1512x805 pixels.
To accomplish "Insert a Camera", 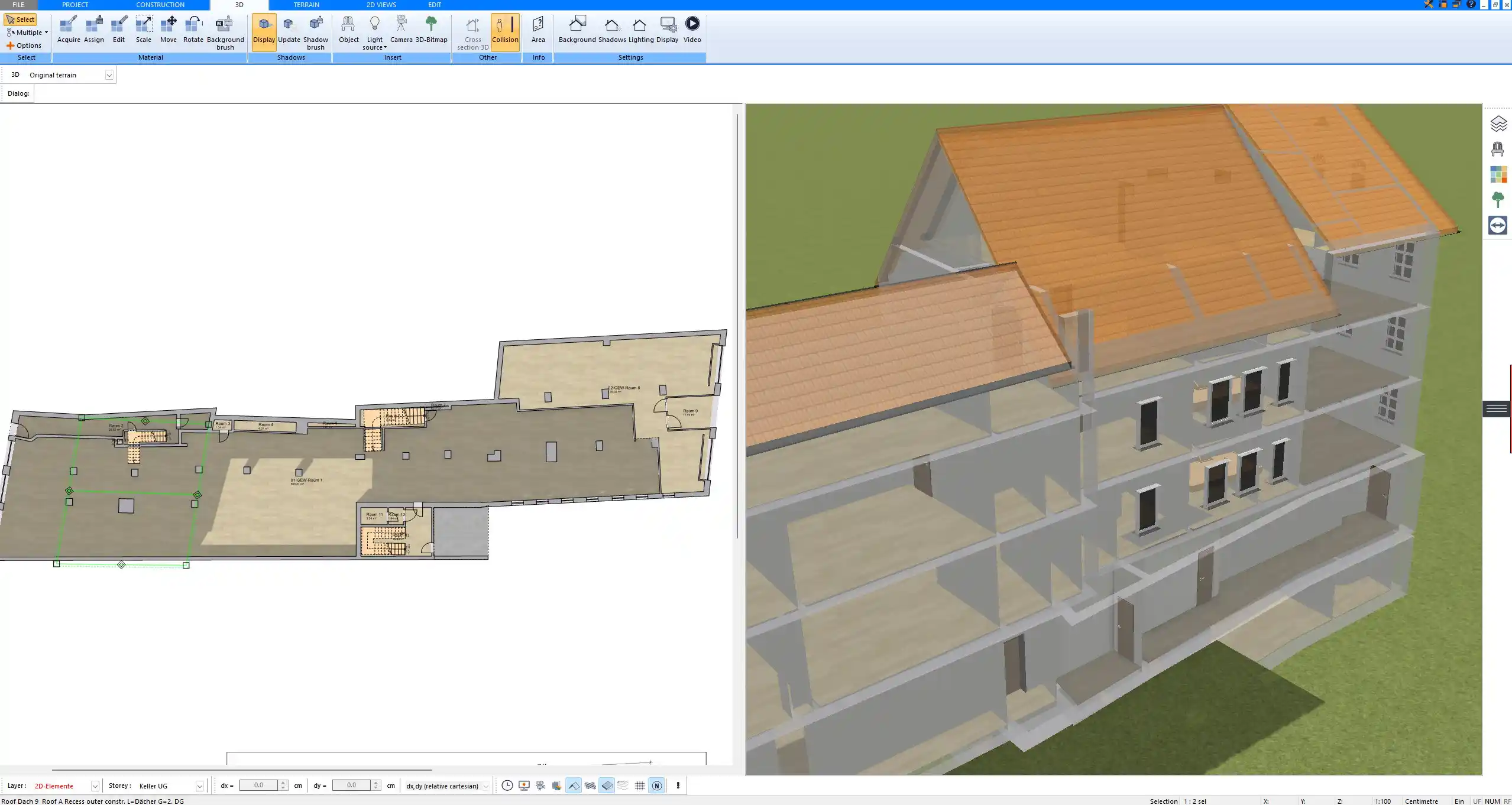I will point(402,30).
